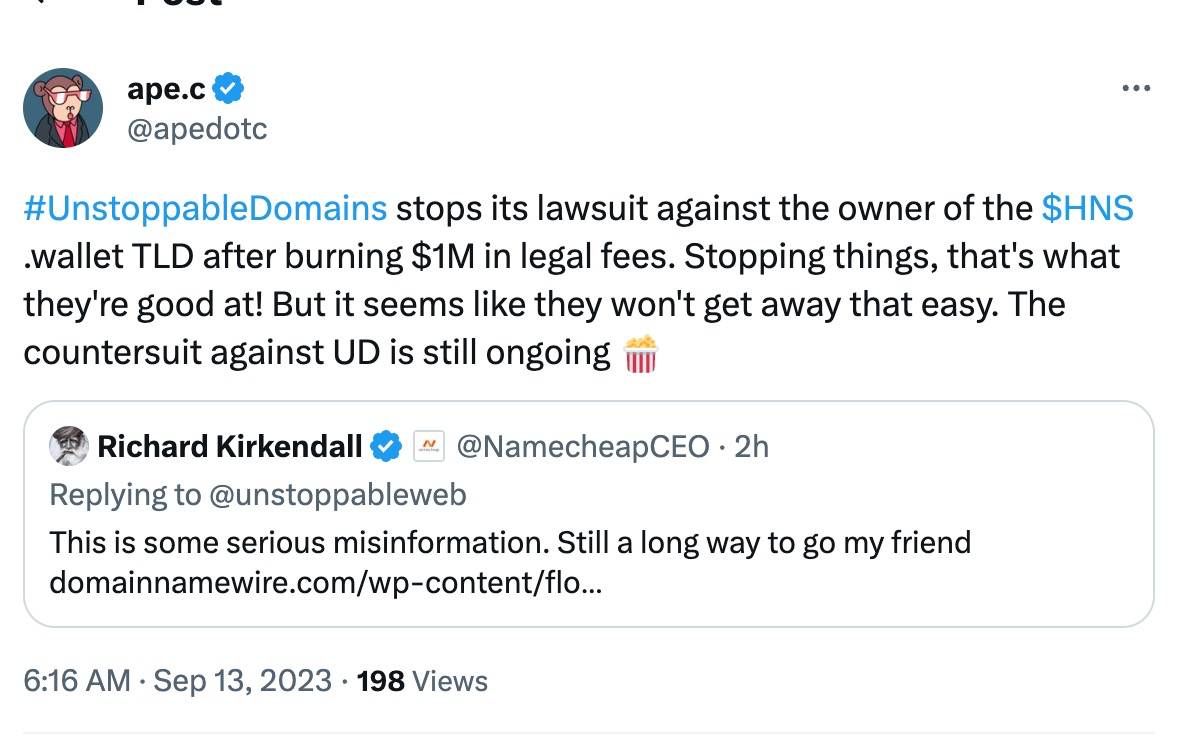Click the ape.c monkey profile avatar
The image size is (1184, 736).
(63, 108)
